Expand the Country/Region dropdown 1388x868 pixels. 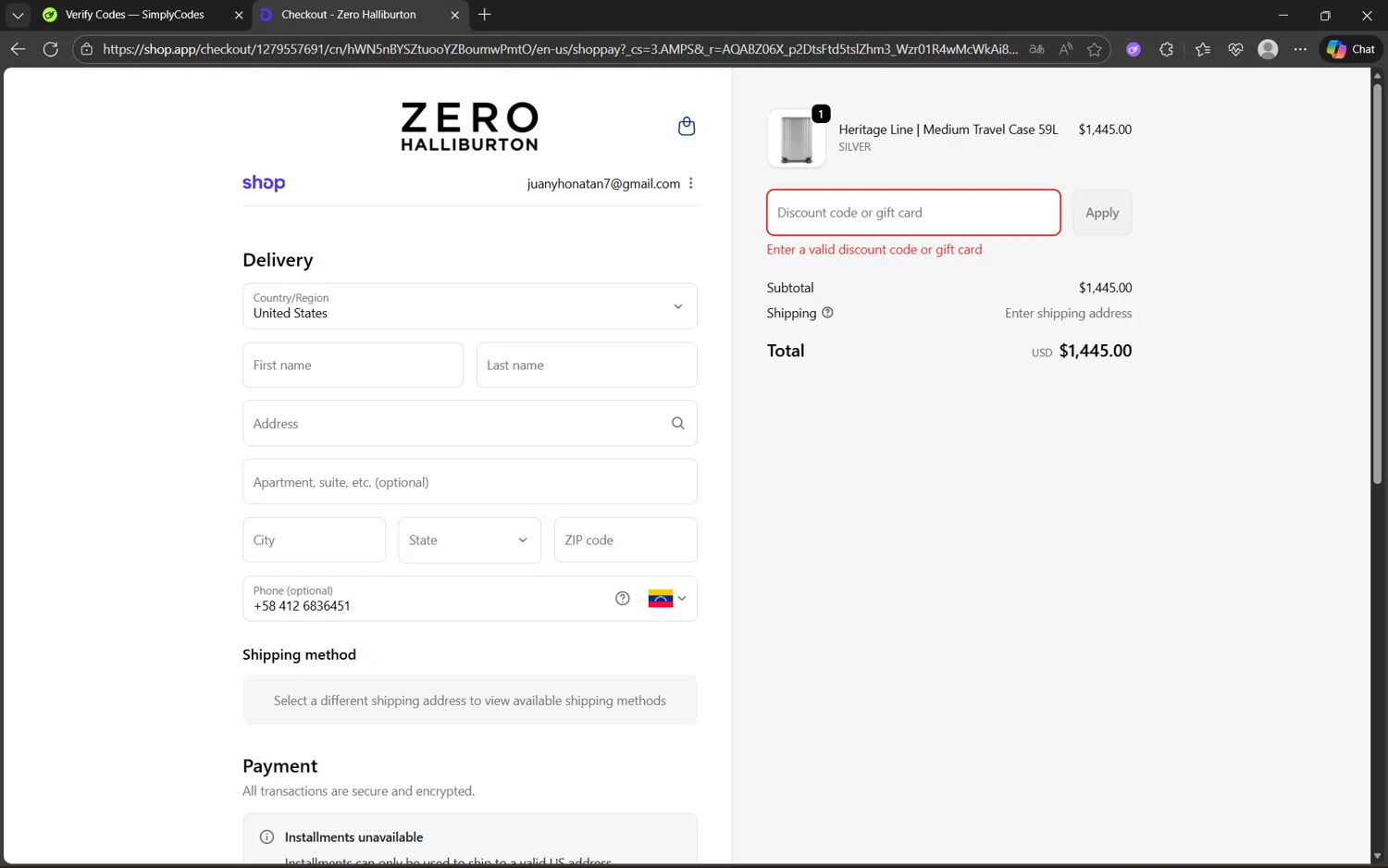(x=470, y=306)
